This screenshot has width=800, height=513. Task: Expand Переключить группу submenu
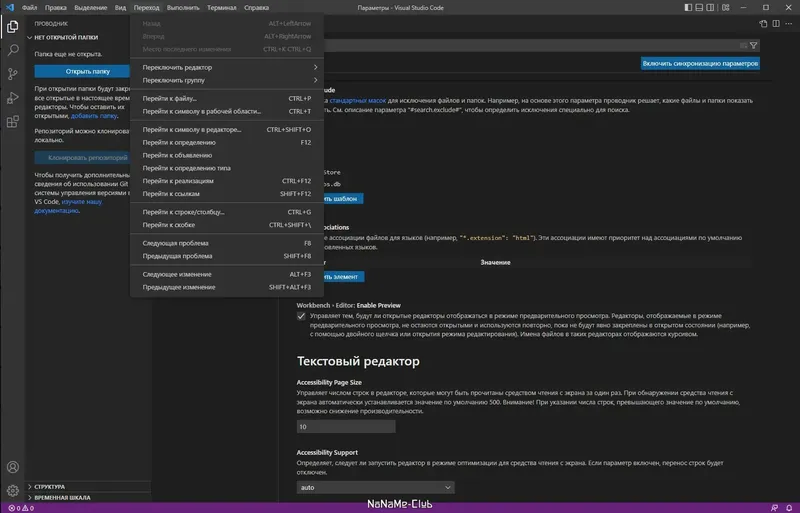[227, 80]
